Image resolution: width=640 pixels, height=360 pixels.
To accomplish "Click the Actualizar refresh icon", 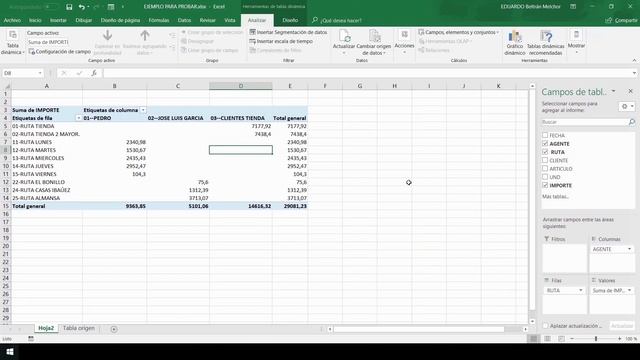I will pyautogui.click(x=344, y=37).
